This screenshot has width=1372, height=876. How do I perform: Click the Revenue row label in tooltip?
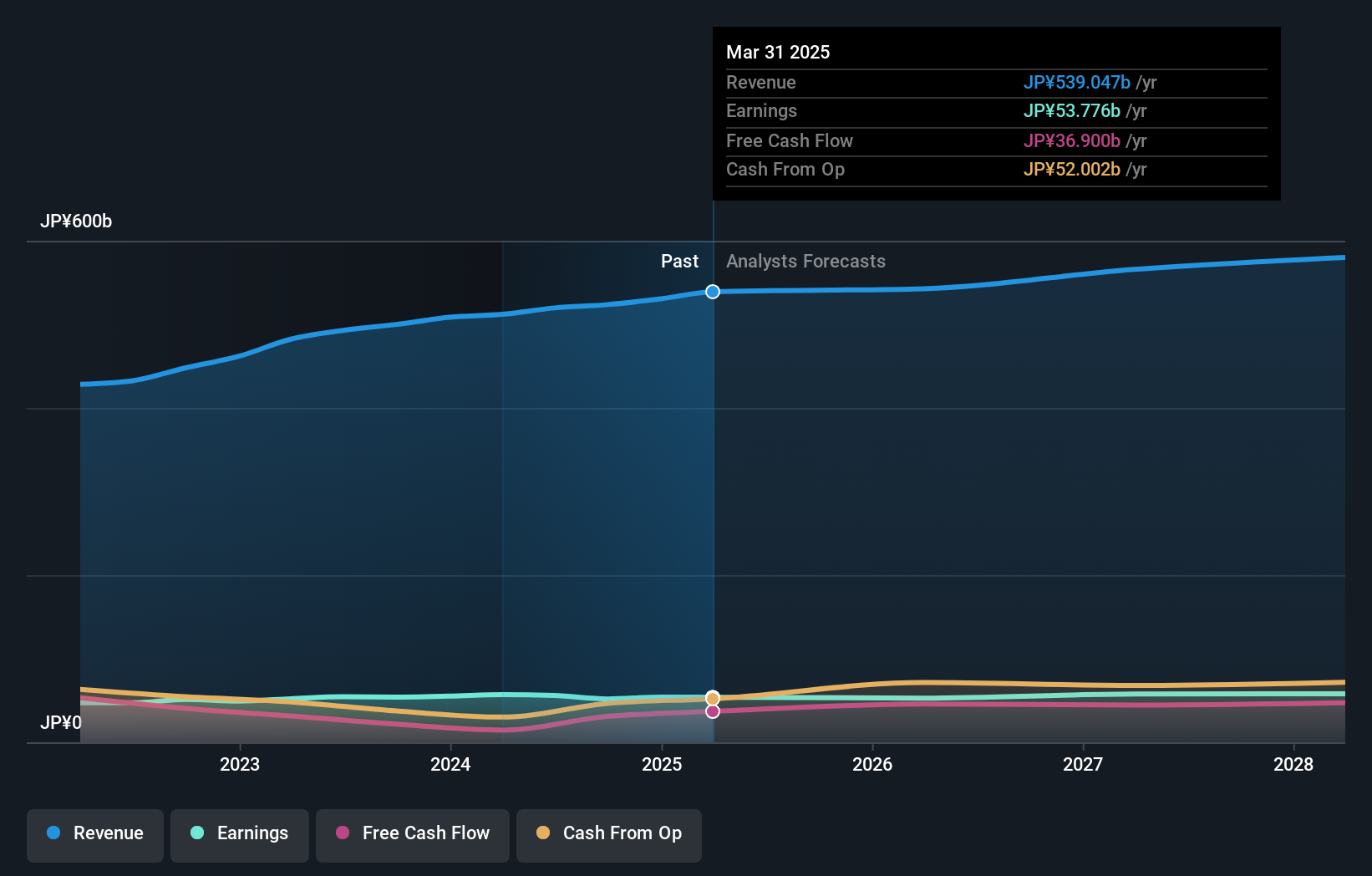click(761, 82)
